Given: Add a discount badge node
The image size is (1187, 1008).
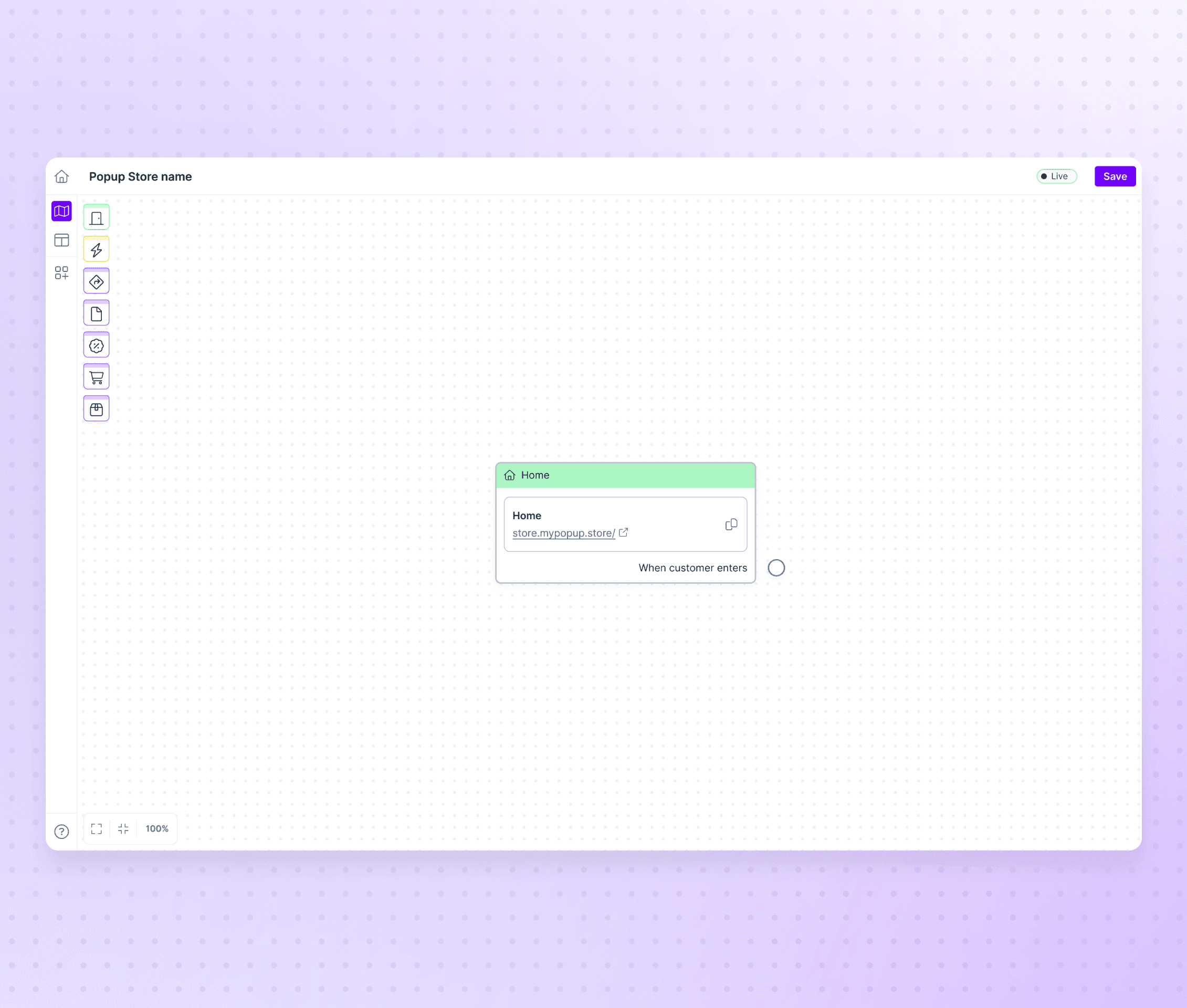Looking at the screenshot, I should (x=97, y=346).
